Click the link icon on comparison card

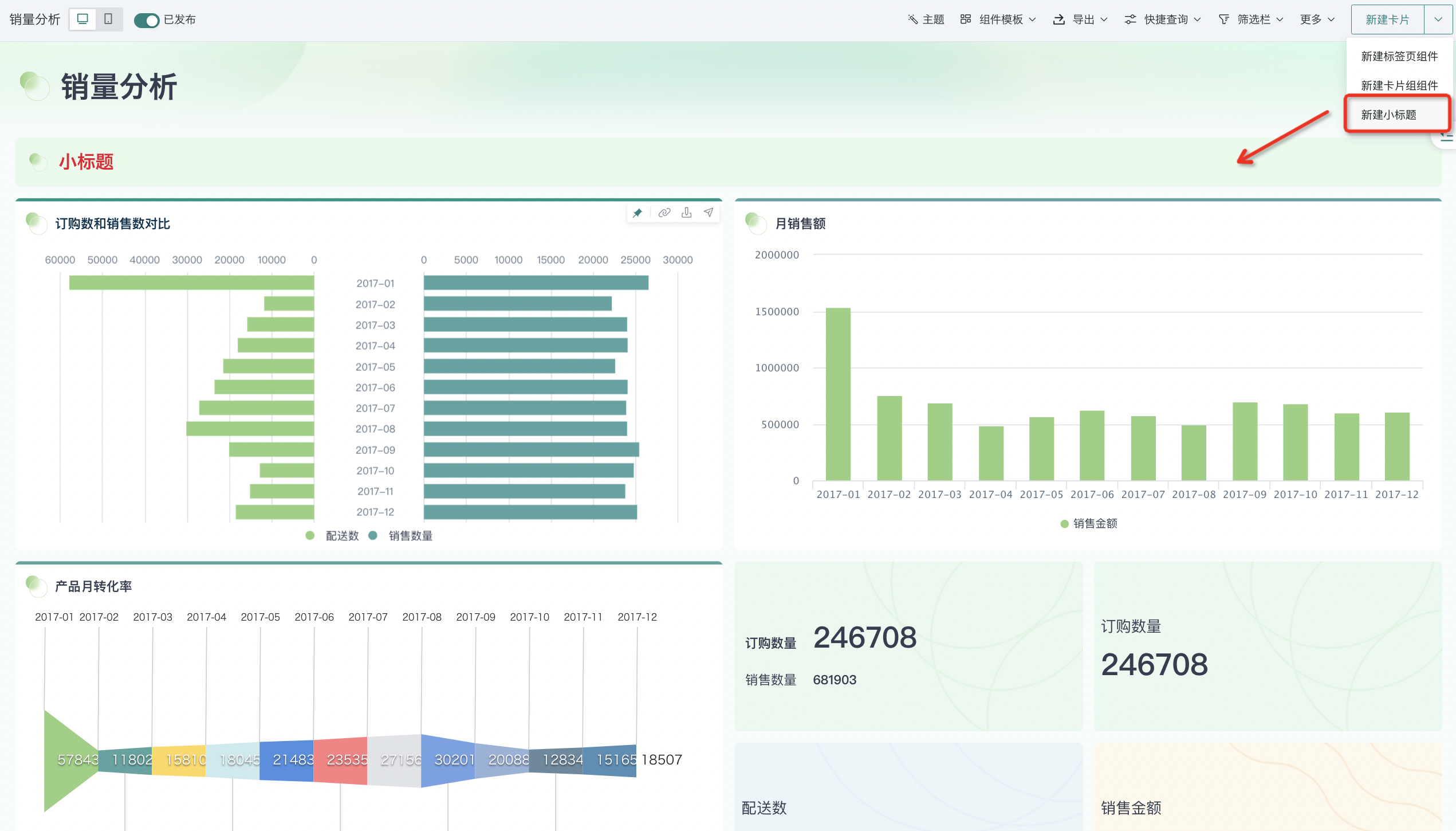664,213
